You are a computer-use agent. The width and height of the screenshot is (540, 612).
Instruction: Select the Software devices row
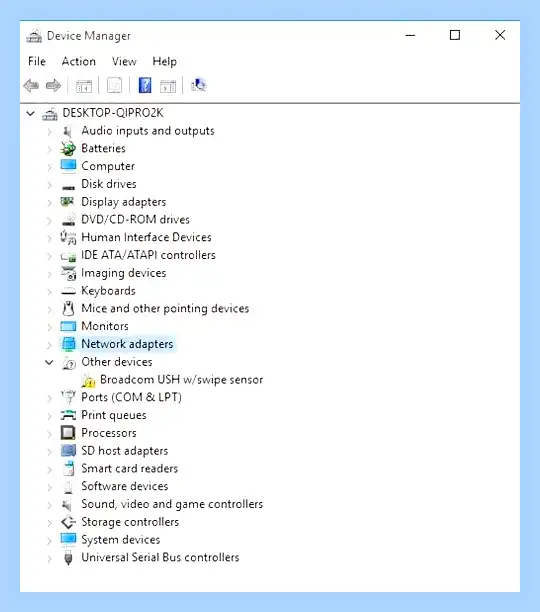click(124, 486)
